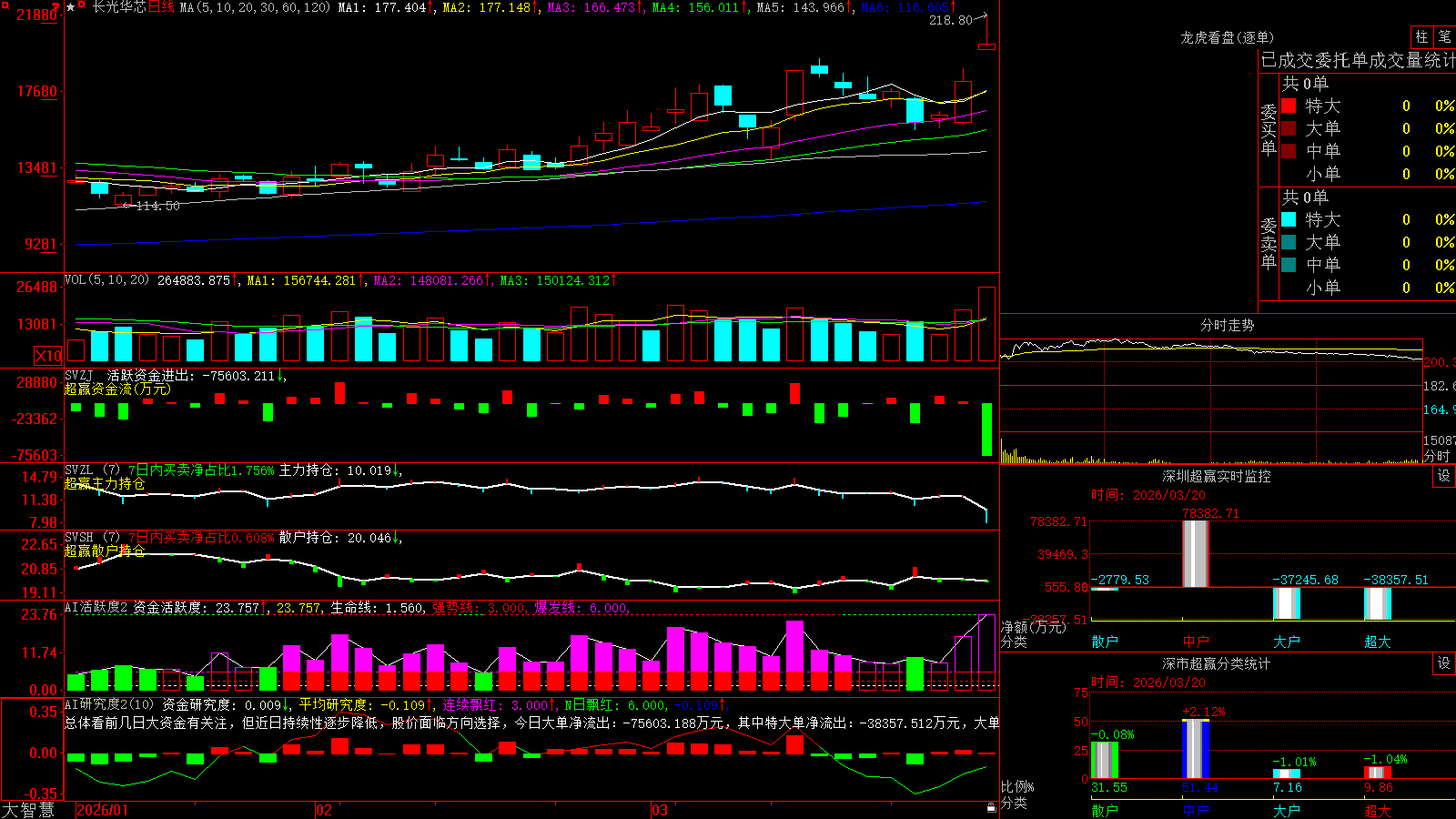Click the dark red 中单 buy order swatch
This screenshot has width=1456, height=819.
coord(1289,151)
